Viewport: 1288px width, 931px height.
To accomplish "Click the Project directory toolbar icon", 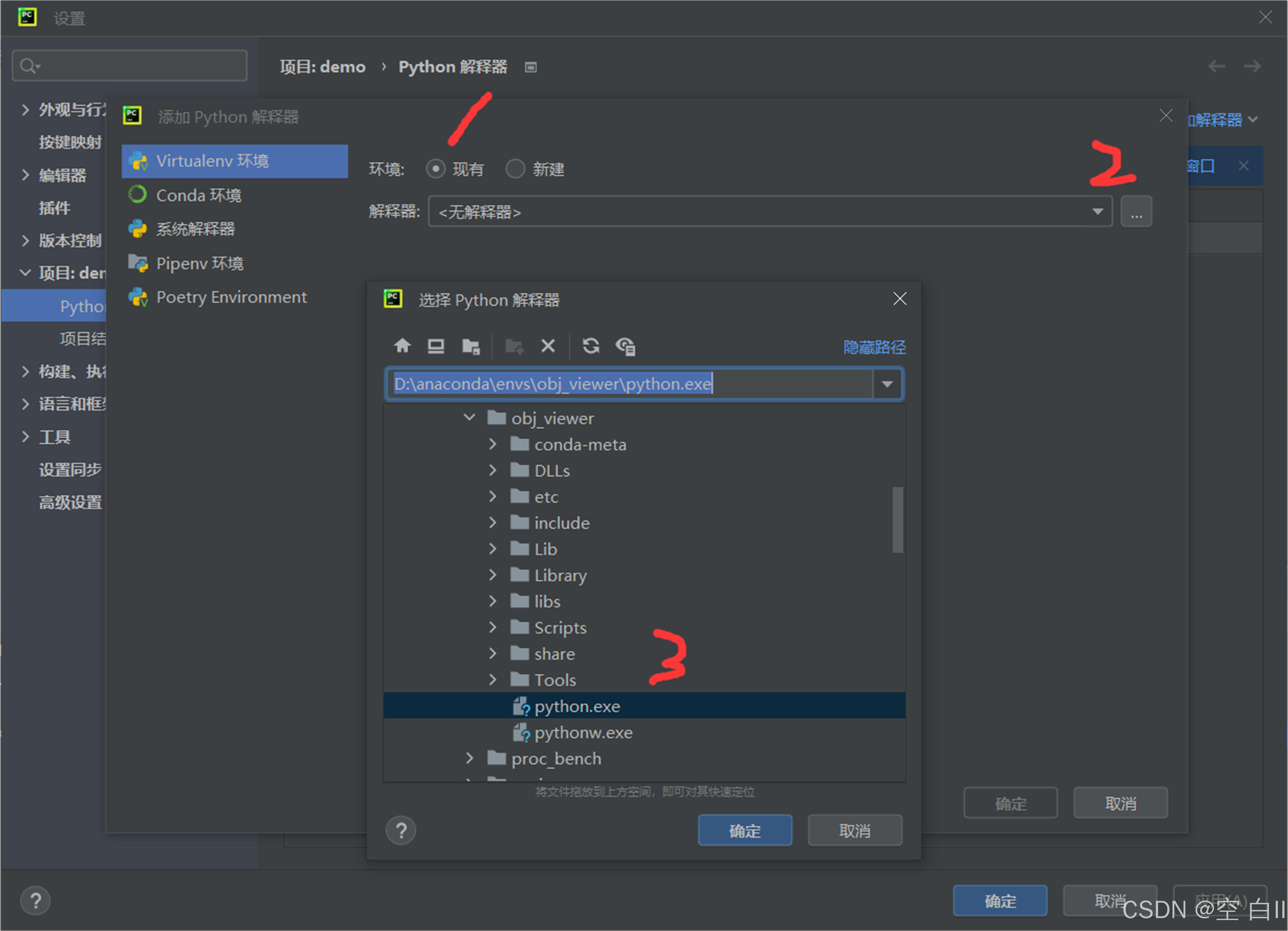I will point(471,346).
